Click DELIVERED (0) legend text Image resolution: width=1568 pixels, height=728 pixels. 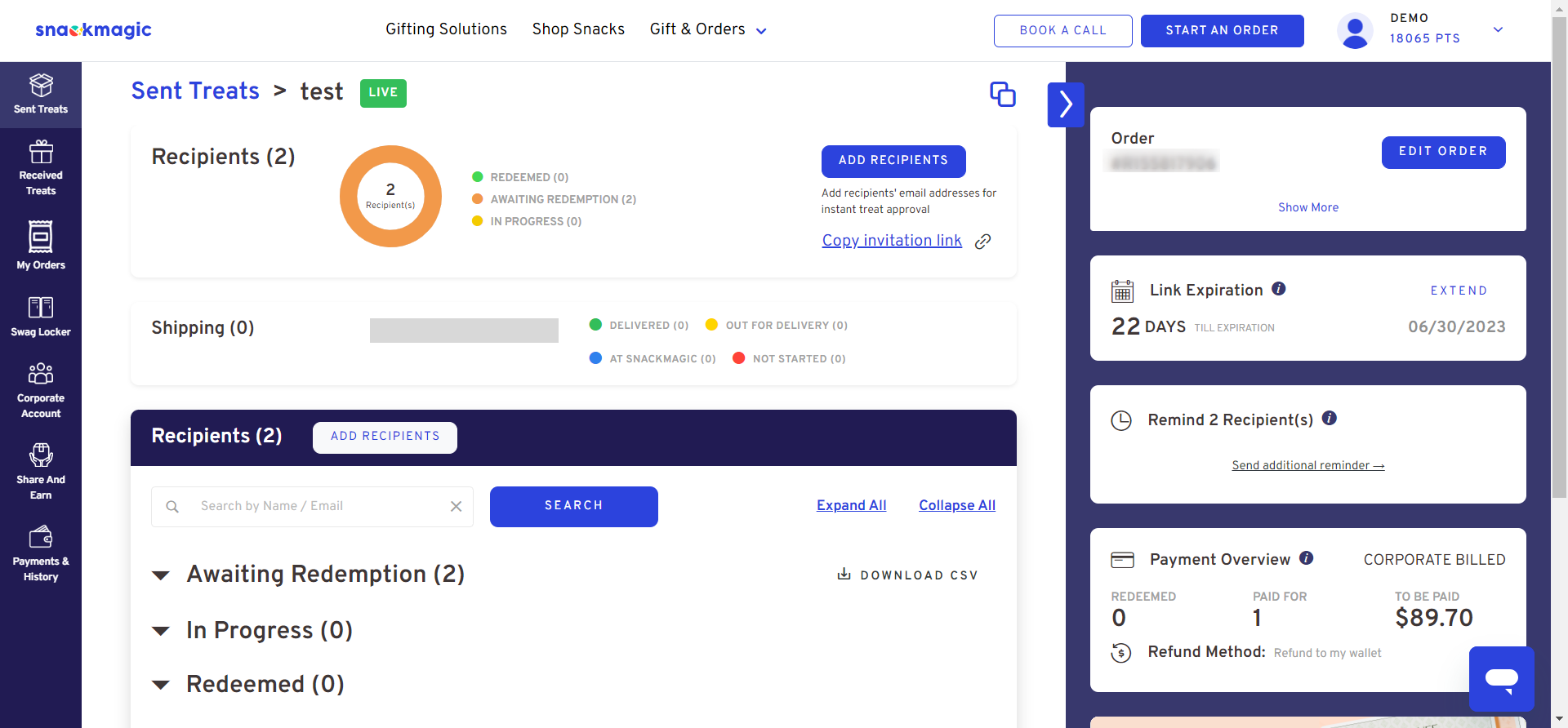(x=649, y=325)
